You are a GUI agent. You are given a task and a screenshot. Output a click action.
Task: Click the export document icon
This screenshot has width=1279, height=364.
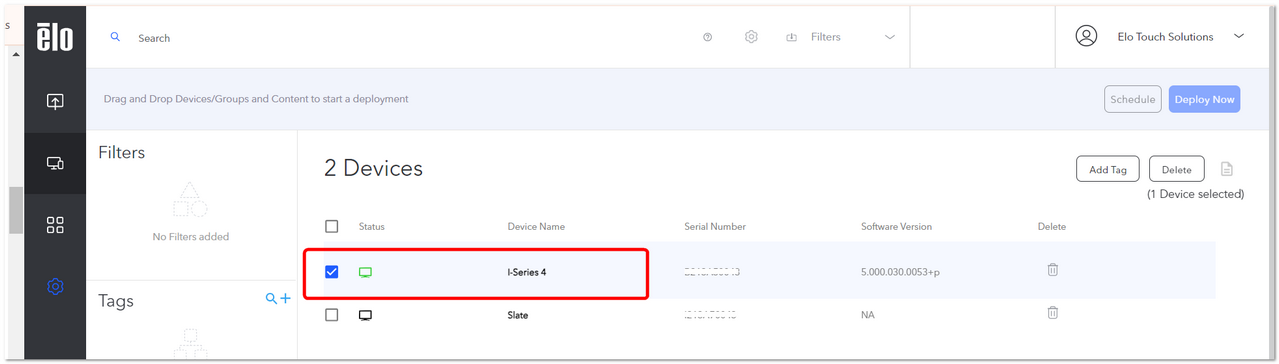point(1227,169)
